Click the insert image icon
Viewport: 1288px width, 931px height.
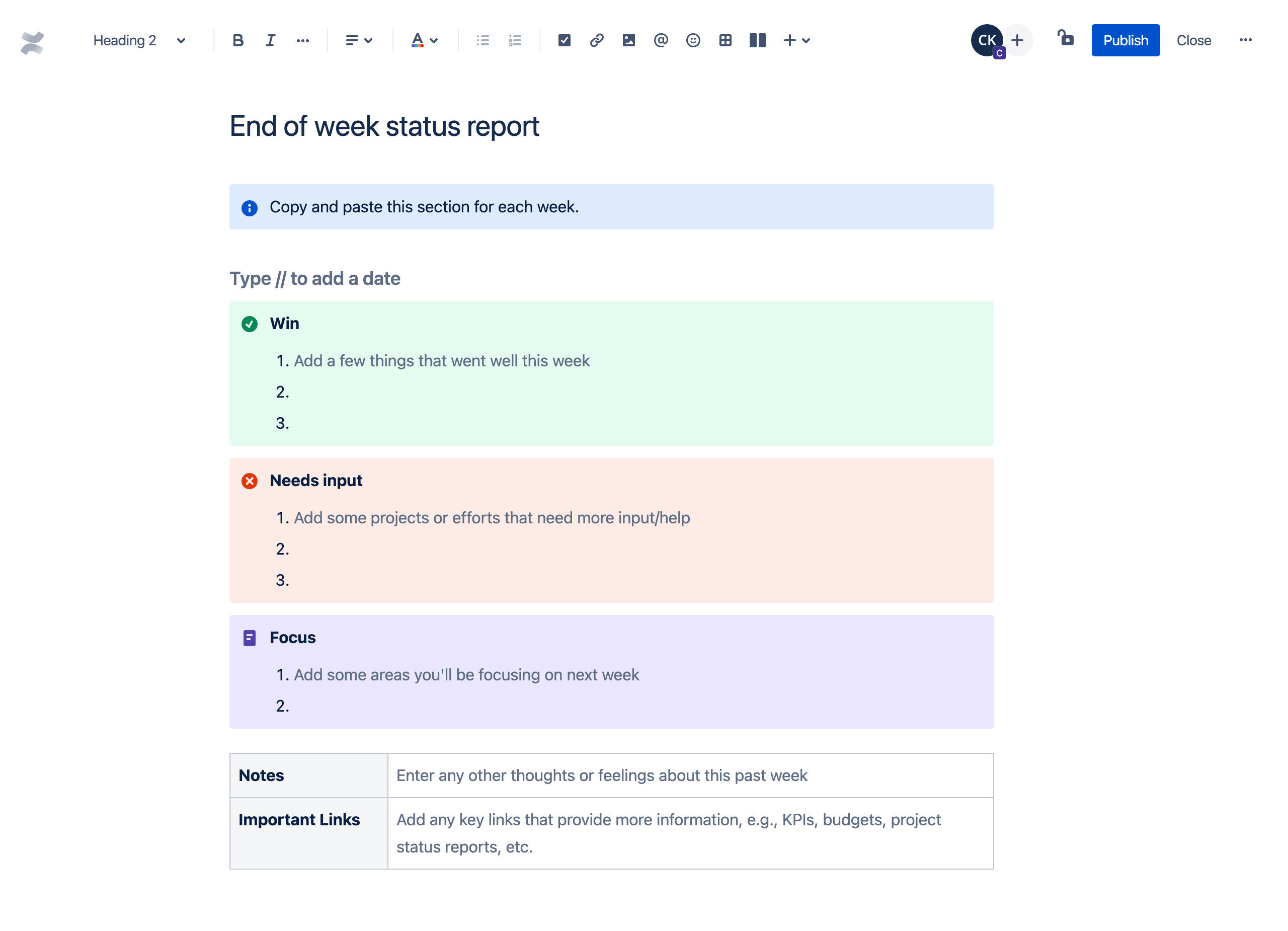(627, 40)
